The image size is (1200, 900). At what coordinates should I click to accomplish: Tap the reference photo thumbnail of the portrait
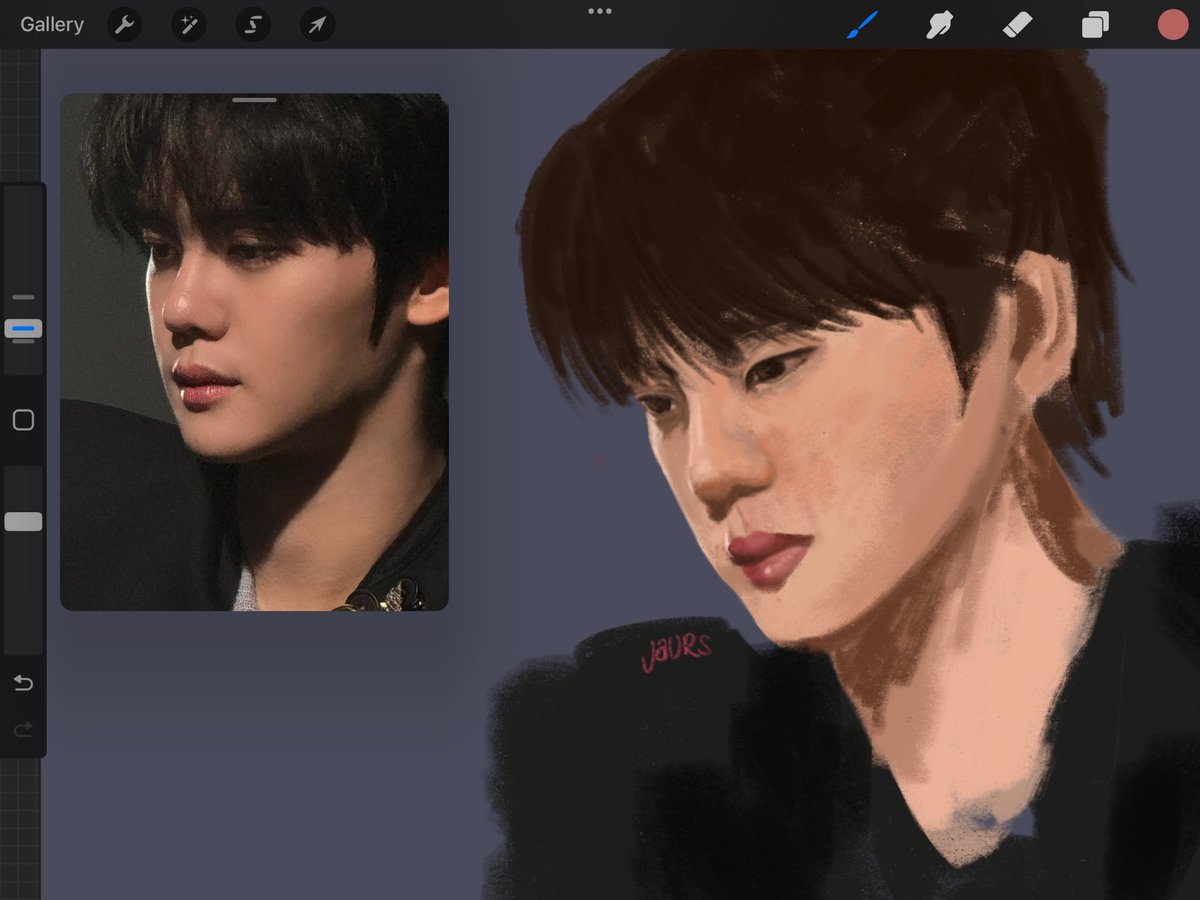coord(255,350)
